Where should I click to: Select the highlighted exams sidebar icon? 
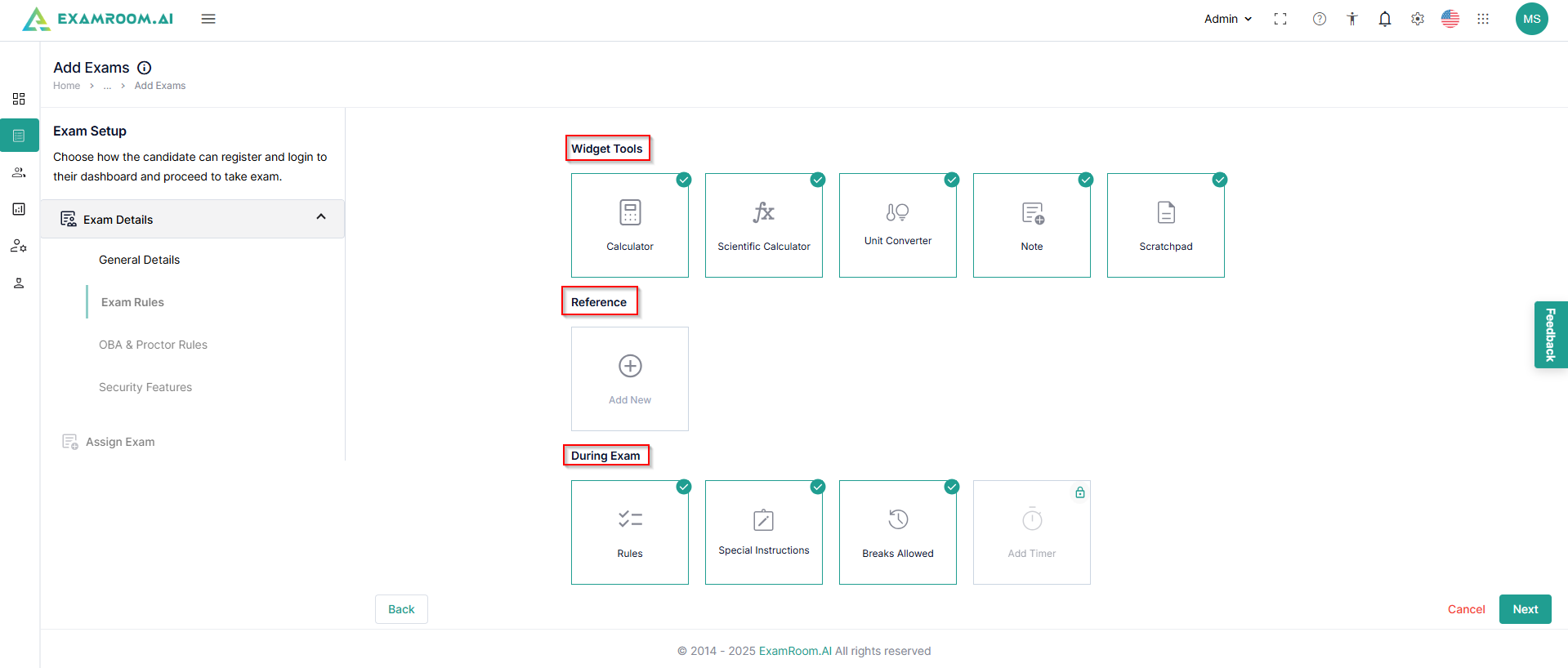20,136
